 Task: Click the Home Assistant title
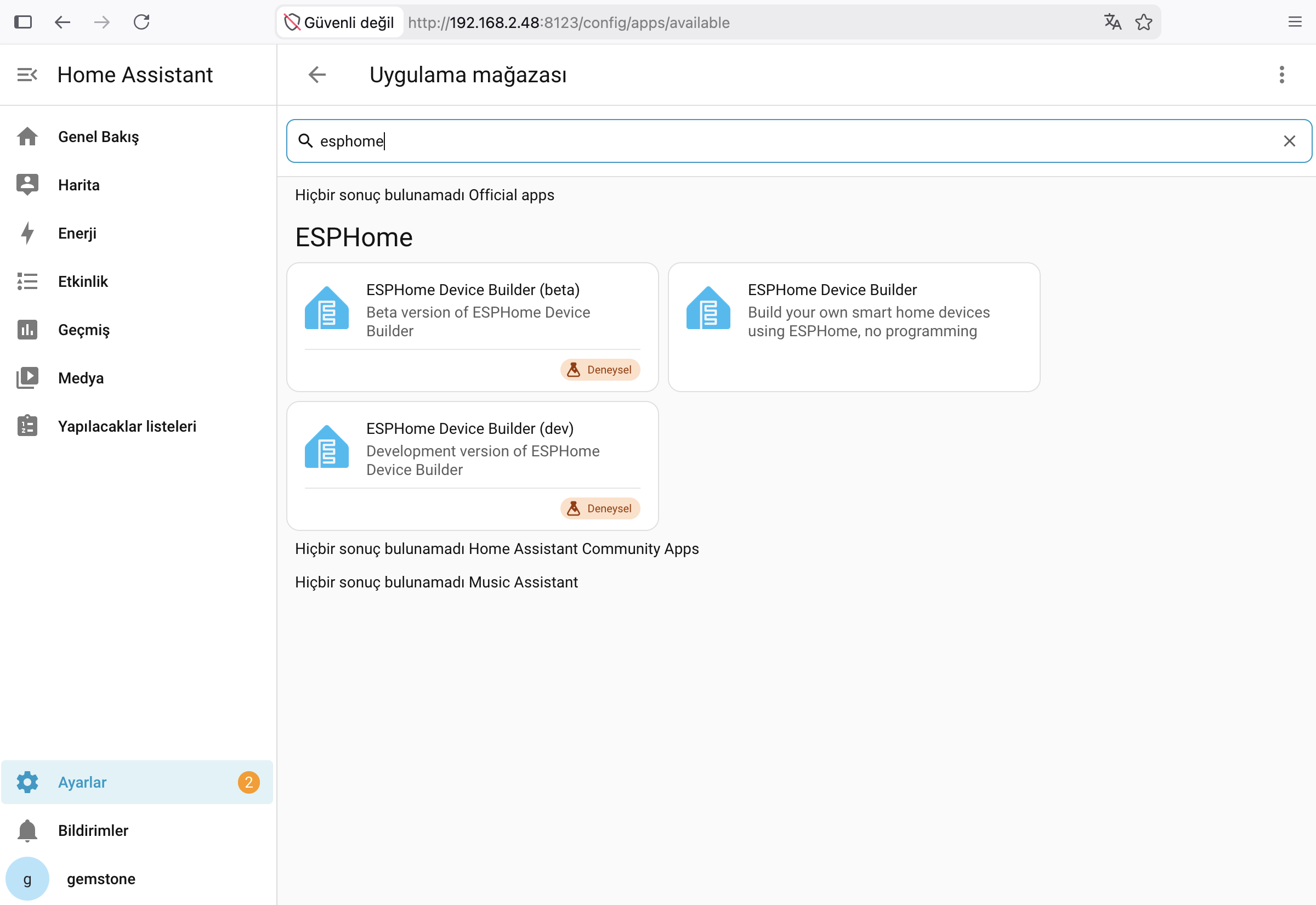pyautogui.click(x=135, y=74)
